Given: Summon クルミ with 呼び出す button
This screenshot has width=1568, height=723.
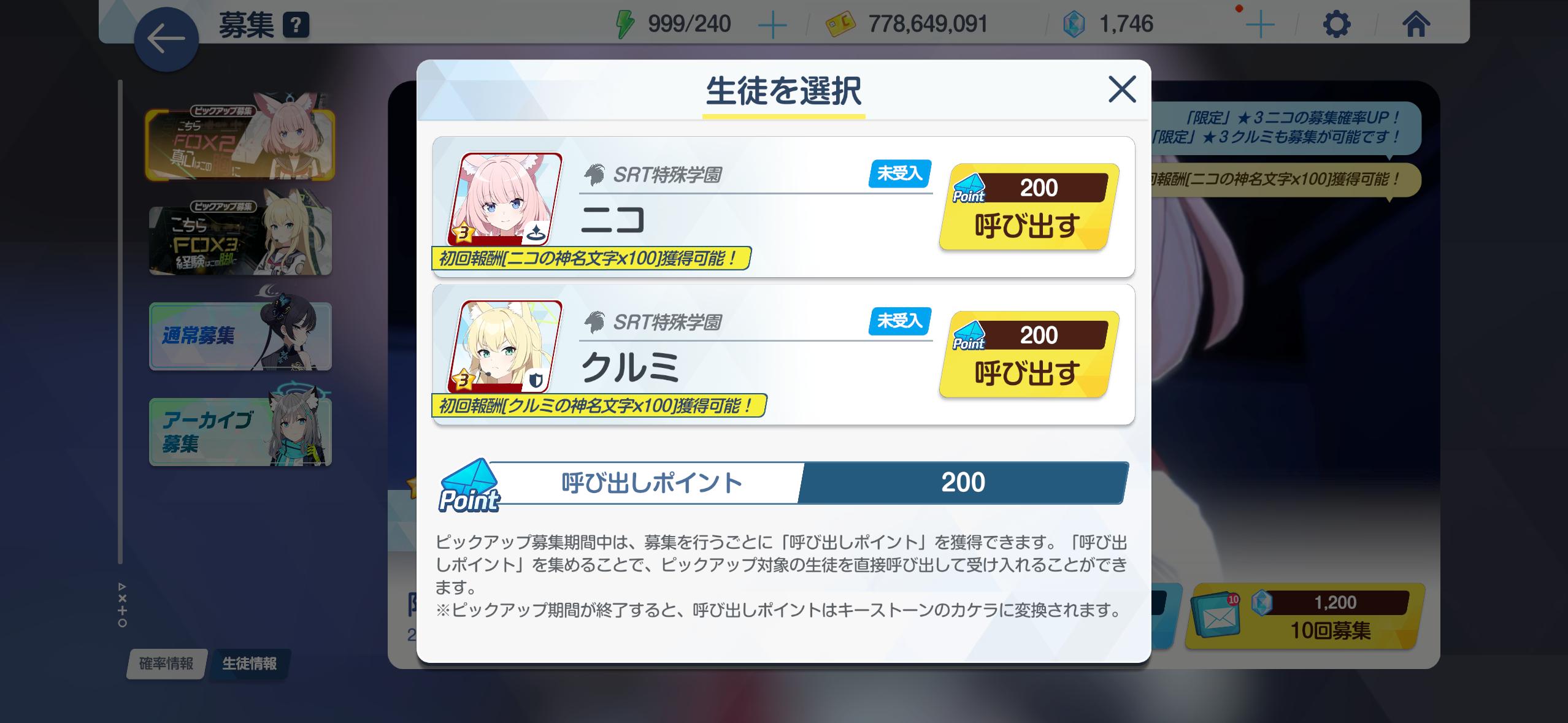Looking at the screenshot, I should click(x=1029, y=354).
